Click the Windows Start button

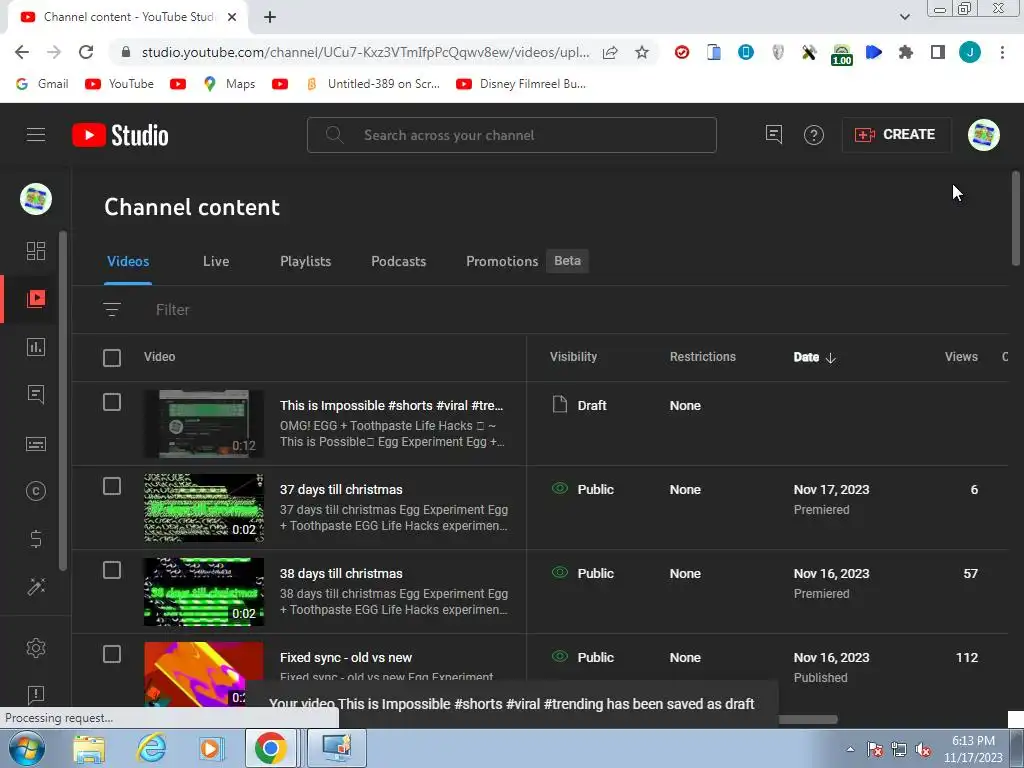pyautogui.click(x=27, y=749)
